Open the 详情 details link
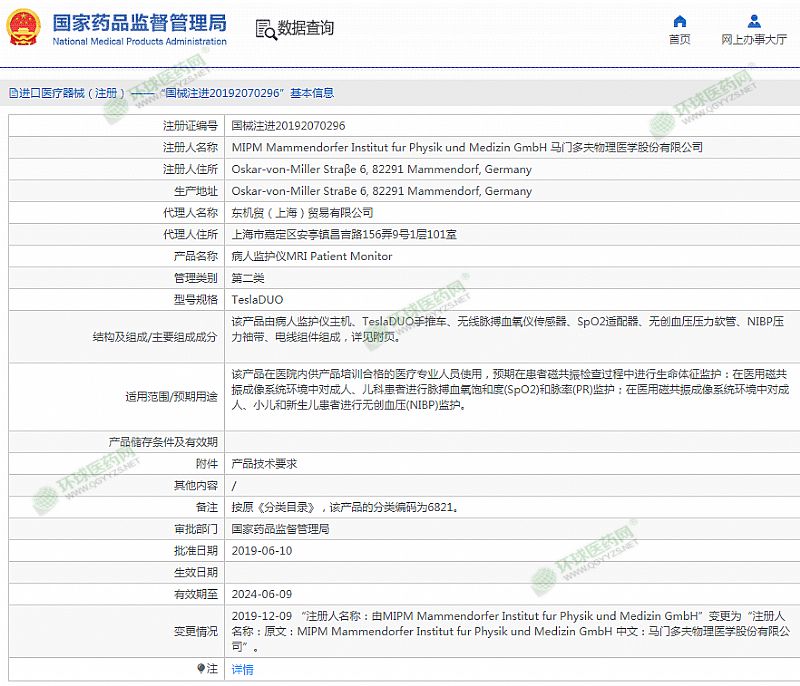The image size is (800, 686). (242, 669)
